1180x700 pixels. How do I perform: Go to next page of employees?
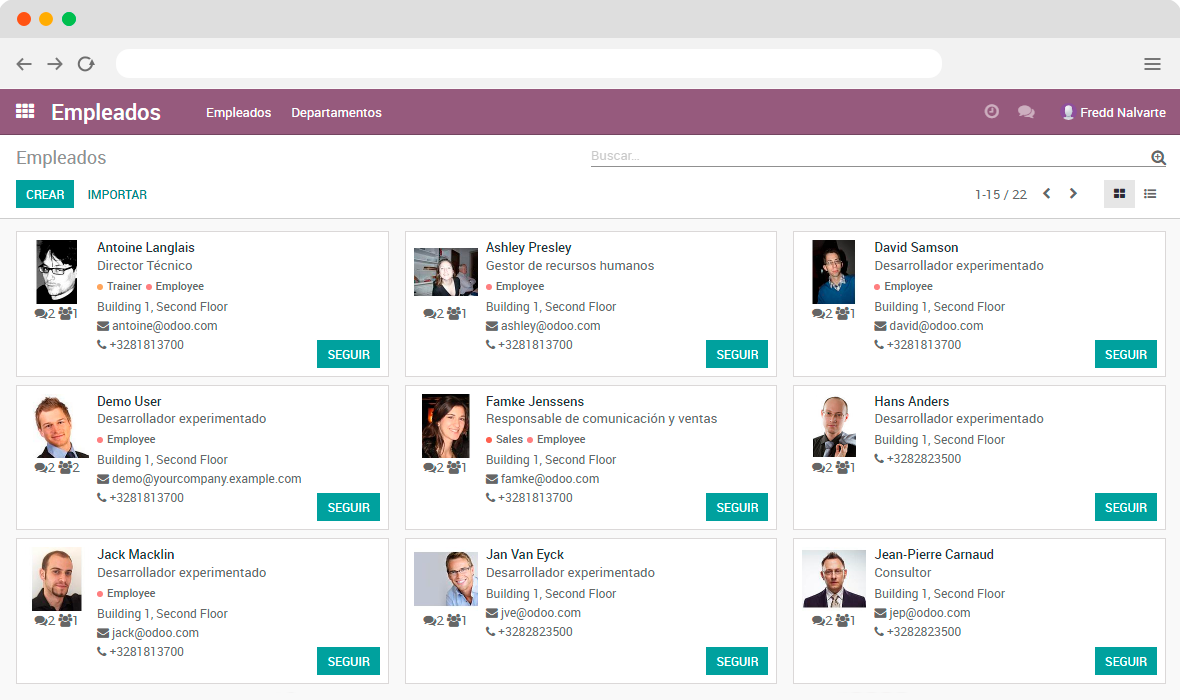(1073, 194)
